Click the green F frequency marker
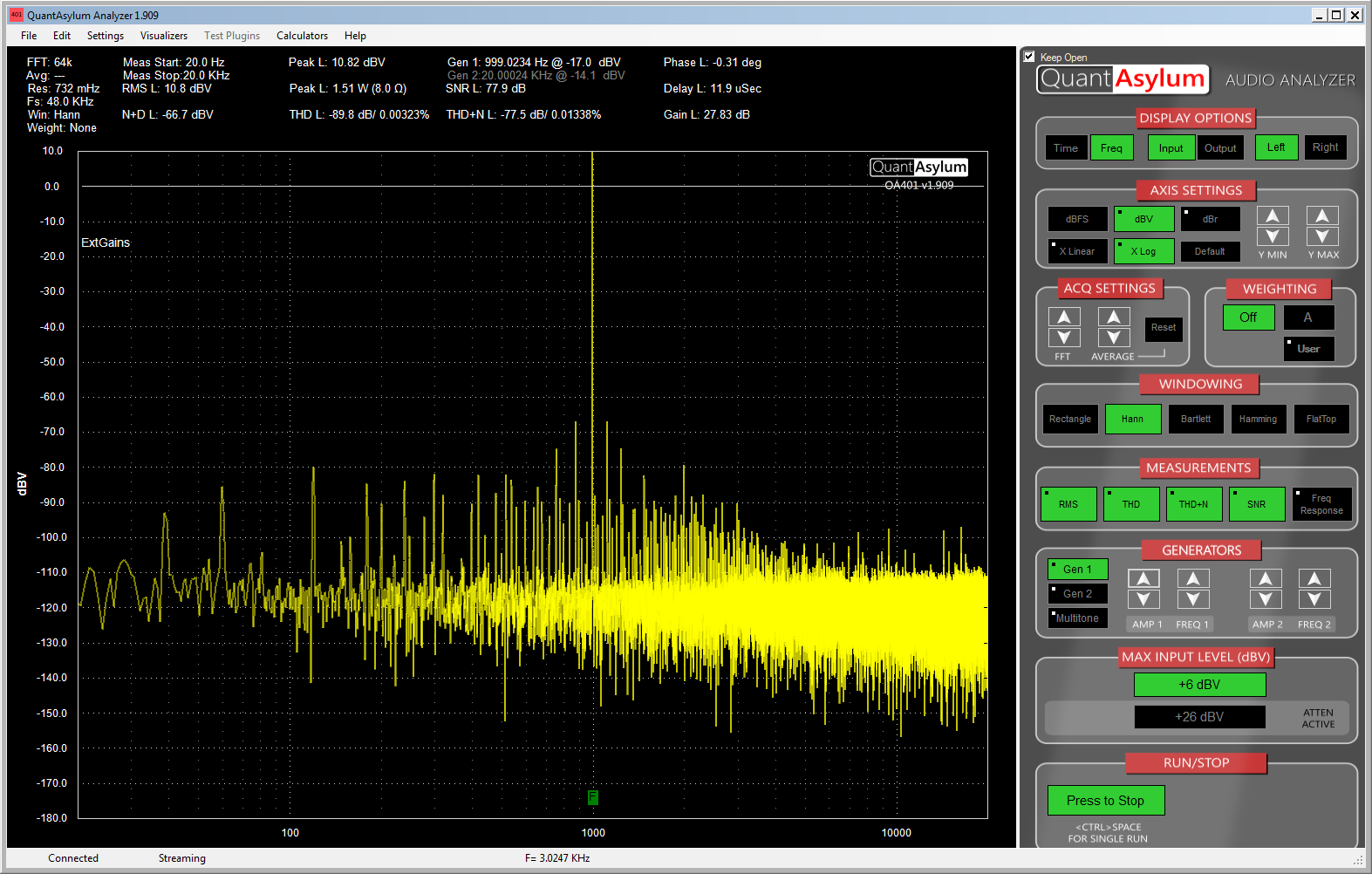 click(x=592, y=797)
